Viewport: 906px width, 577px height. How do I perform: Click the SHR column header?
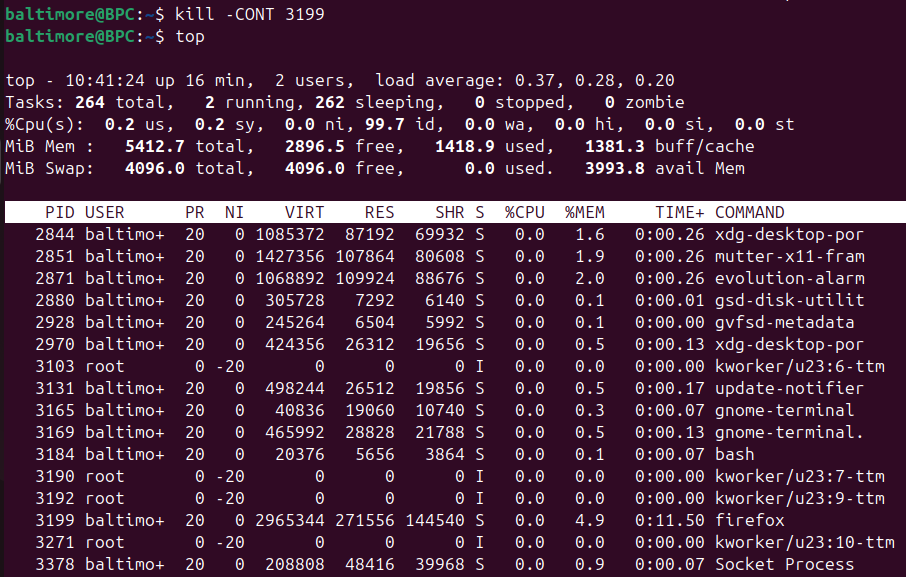450,213
